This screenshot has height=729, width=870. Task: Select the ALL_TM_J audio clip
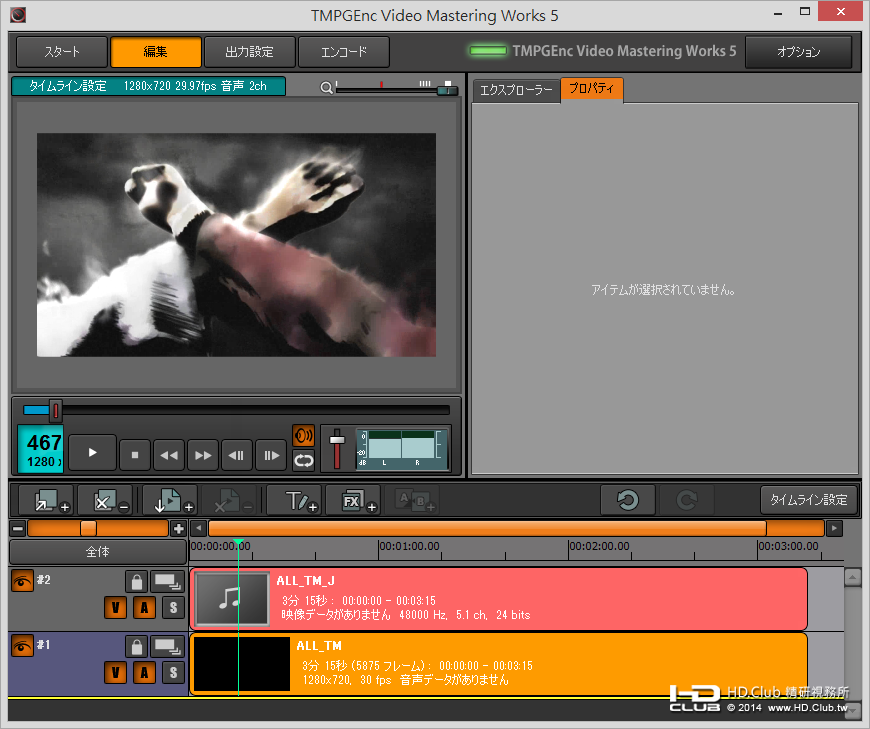(x=498, y=599)
